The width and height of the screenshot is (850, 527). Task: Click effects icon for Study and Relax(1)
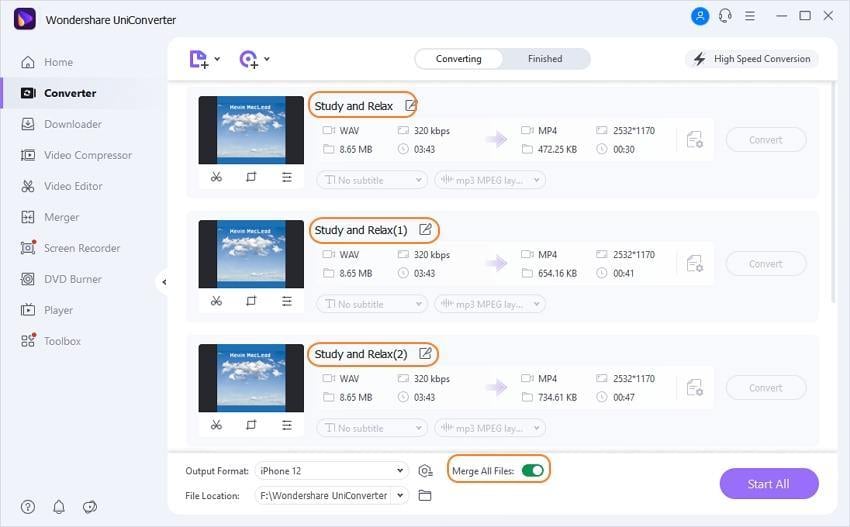click(287, 301)
